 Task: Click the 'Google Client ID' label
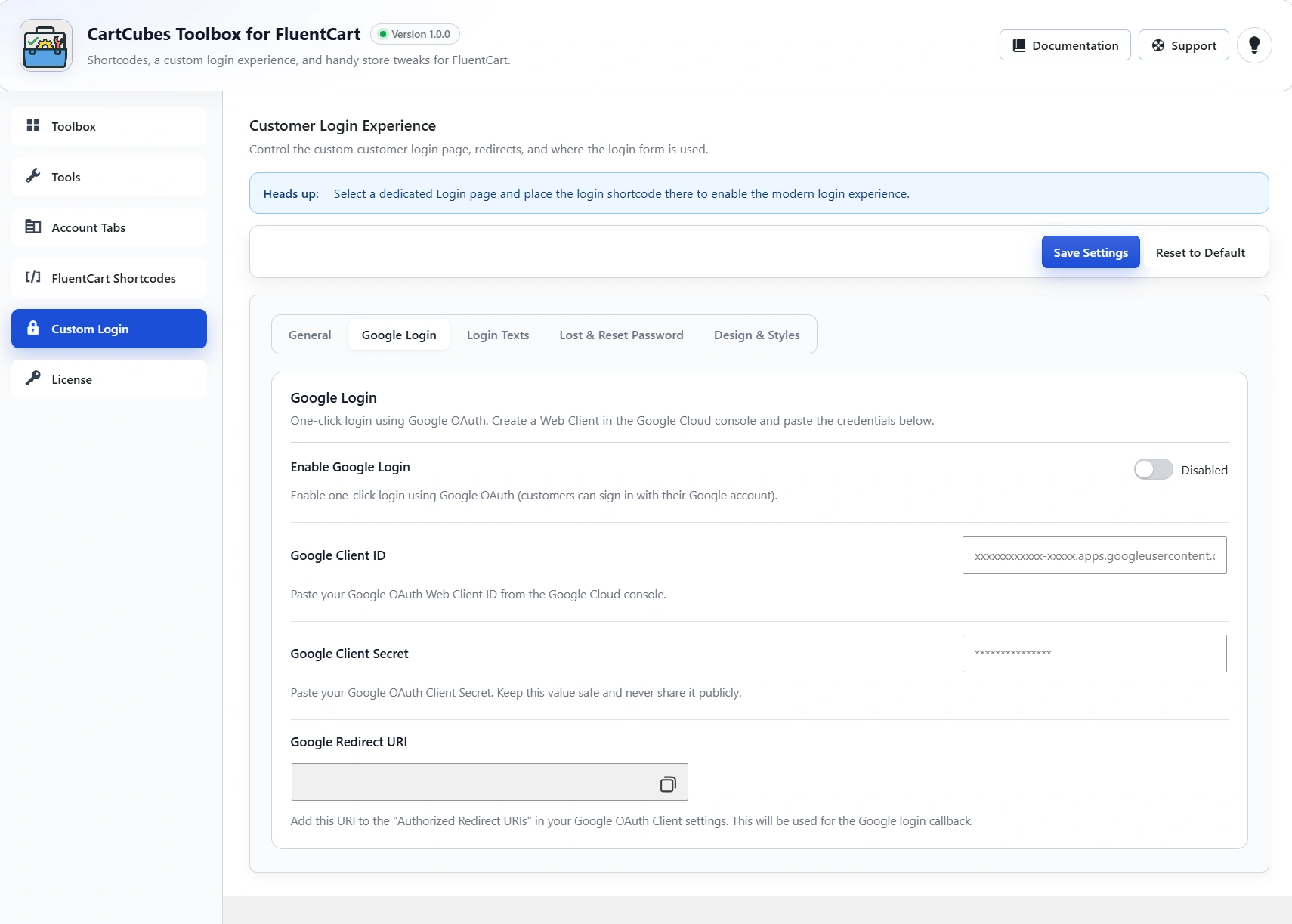pos(338,555)
